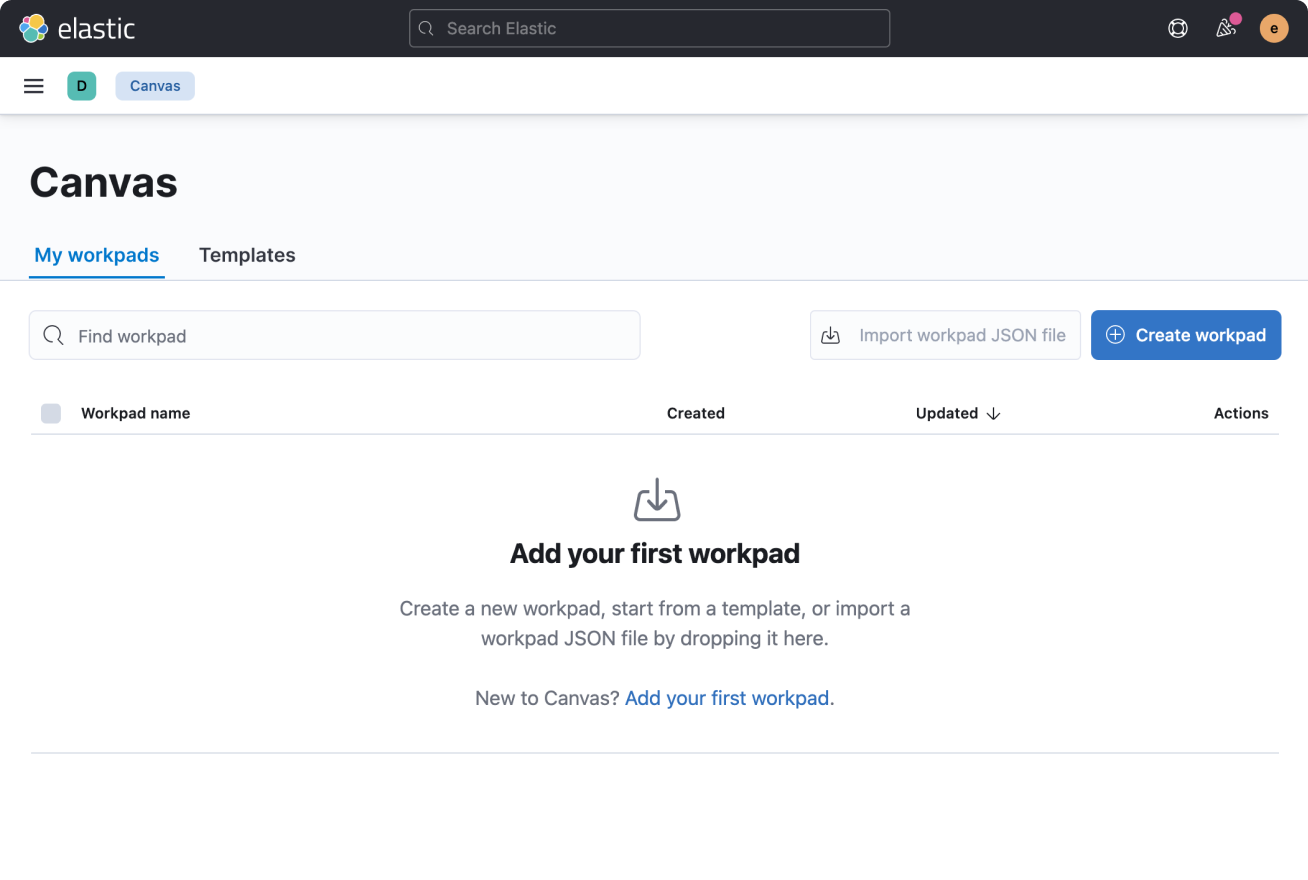Click the magnifier icon in Find workpad field
This screenshot has height=880, width=1308.
click(x=53, y=335)
